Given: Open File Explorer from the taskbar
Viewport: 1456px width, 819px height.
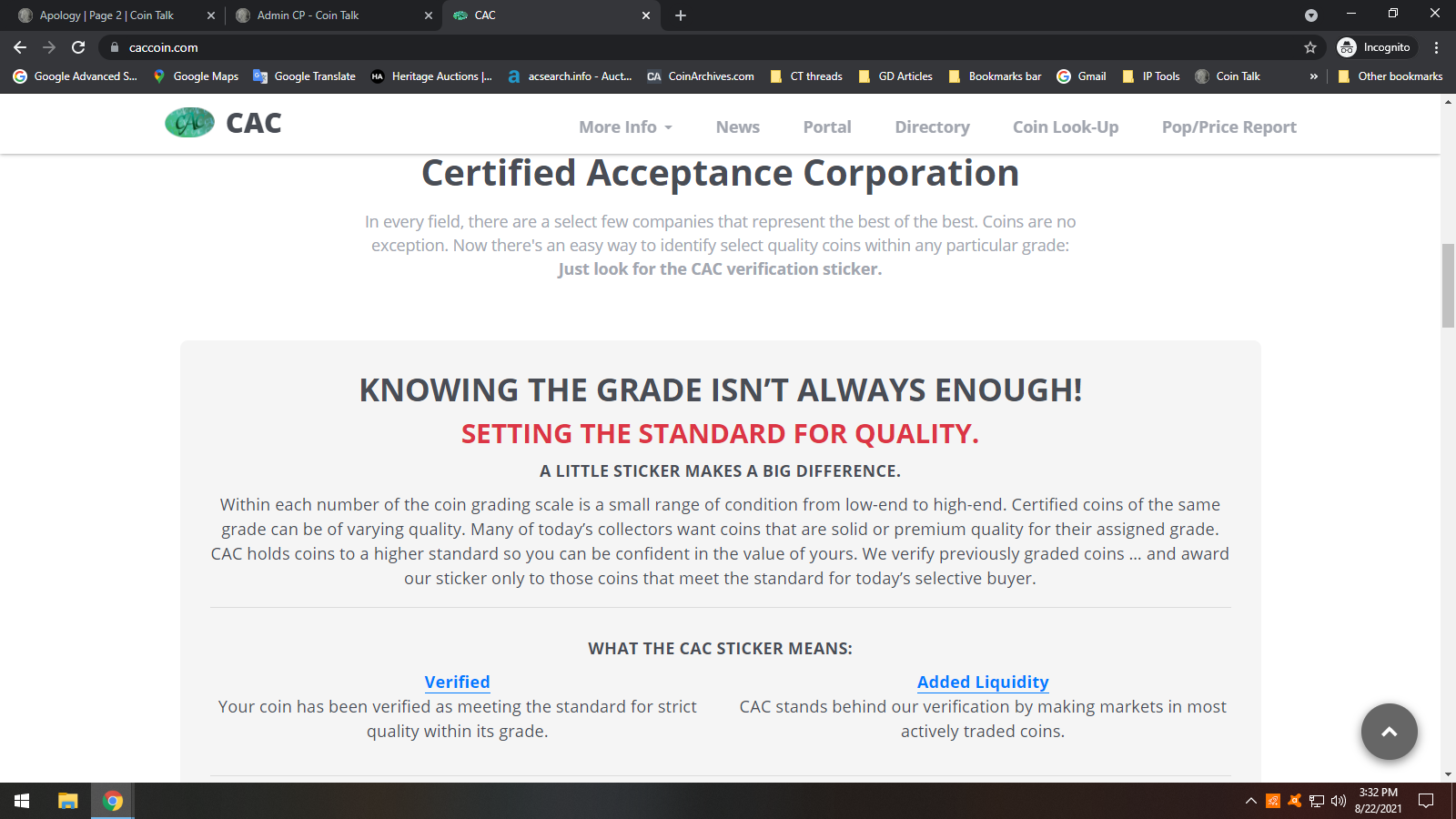Looking at the screenshot, I should tap(68, 801).
